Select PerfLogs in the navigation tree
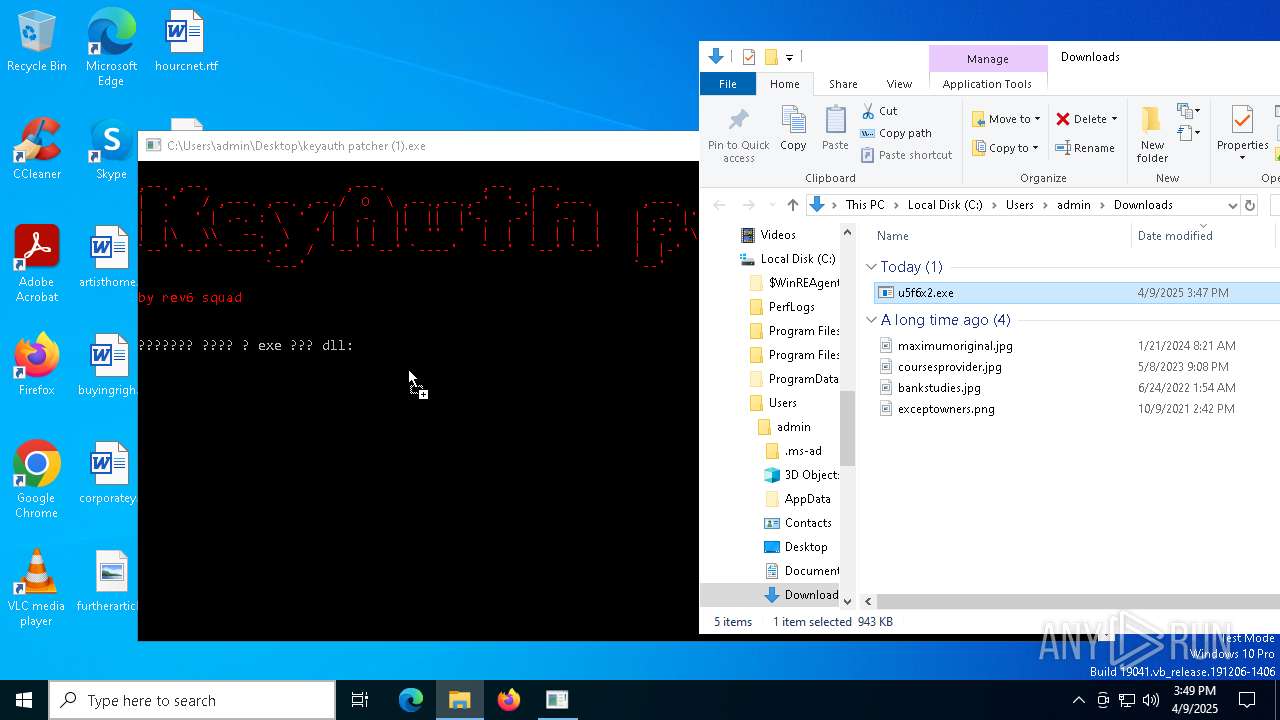This screenshot has height=720, width=1280. (x=790, y=307)
